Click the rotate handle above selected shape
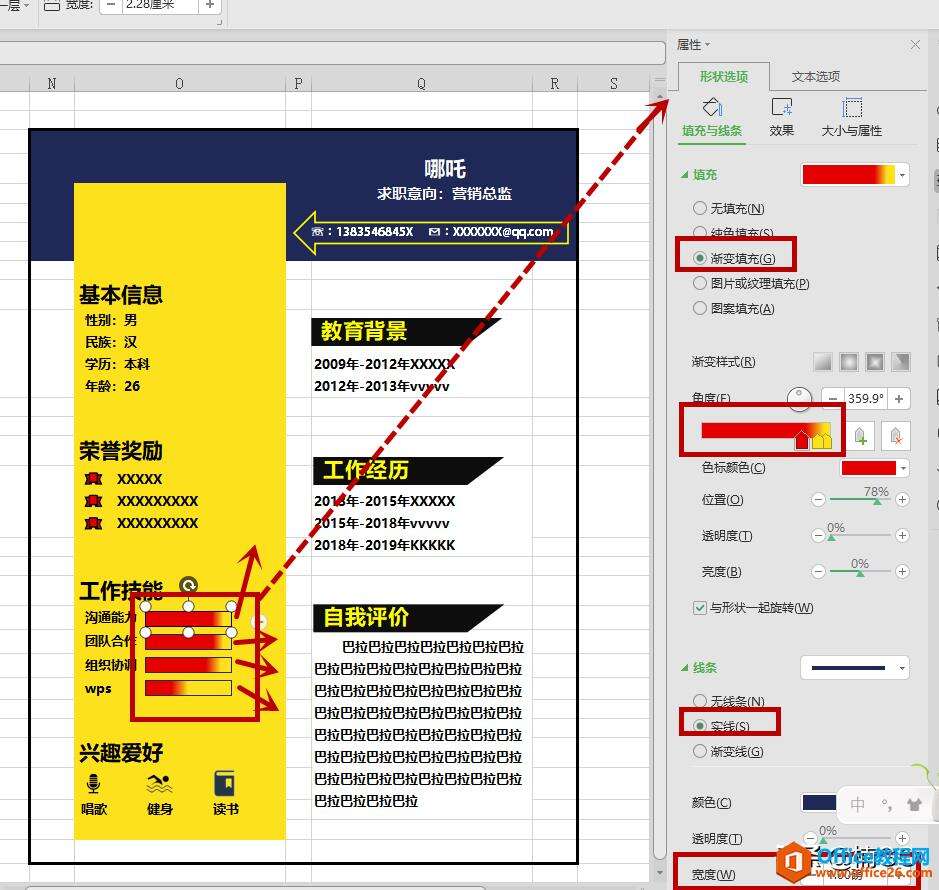The image size is (939, 890). coord(188,585)
